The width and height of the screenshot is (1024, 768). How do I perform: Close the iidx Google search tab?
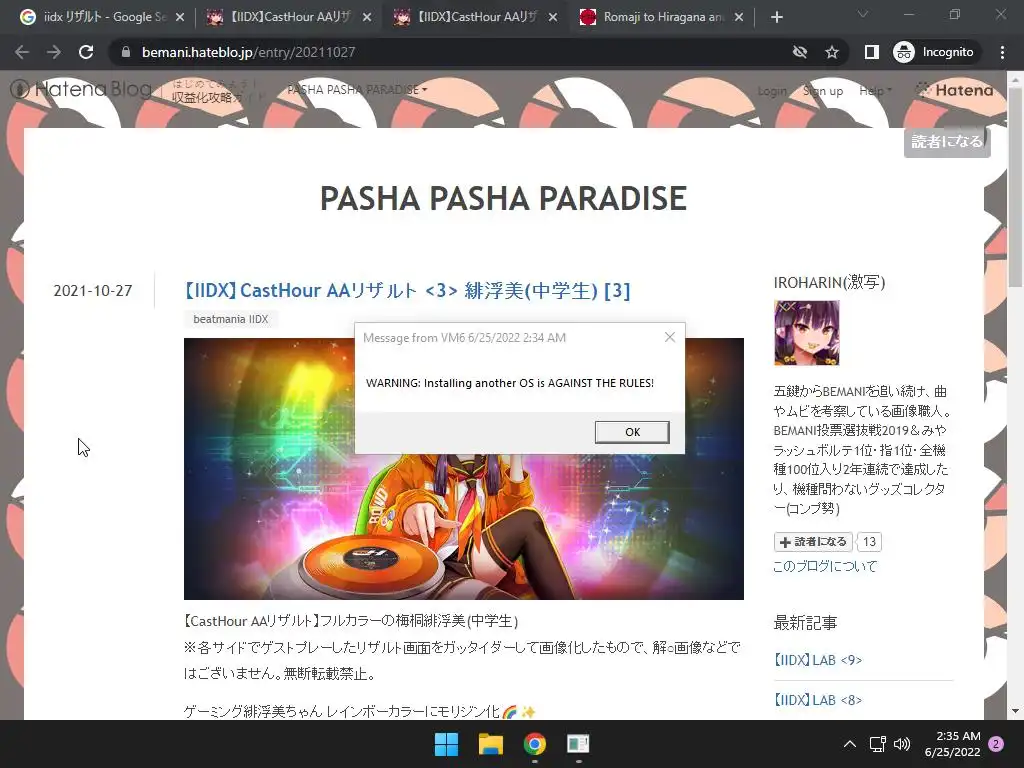180,18
